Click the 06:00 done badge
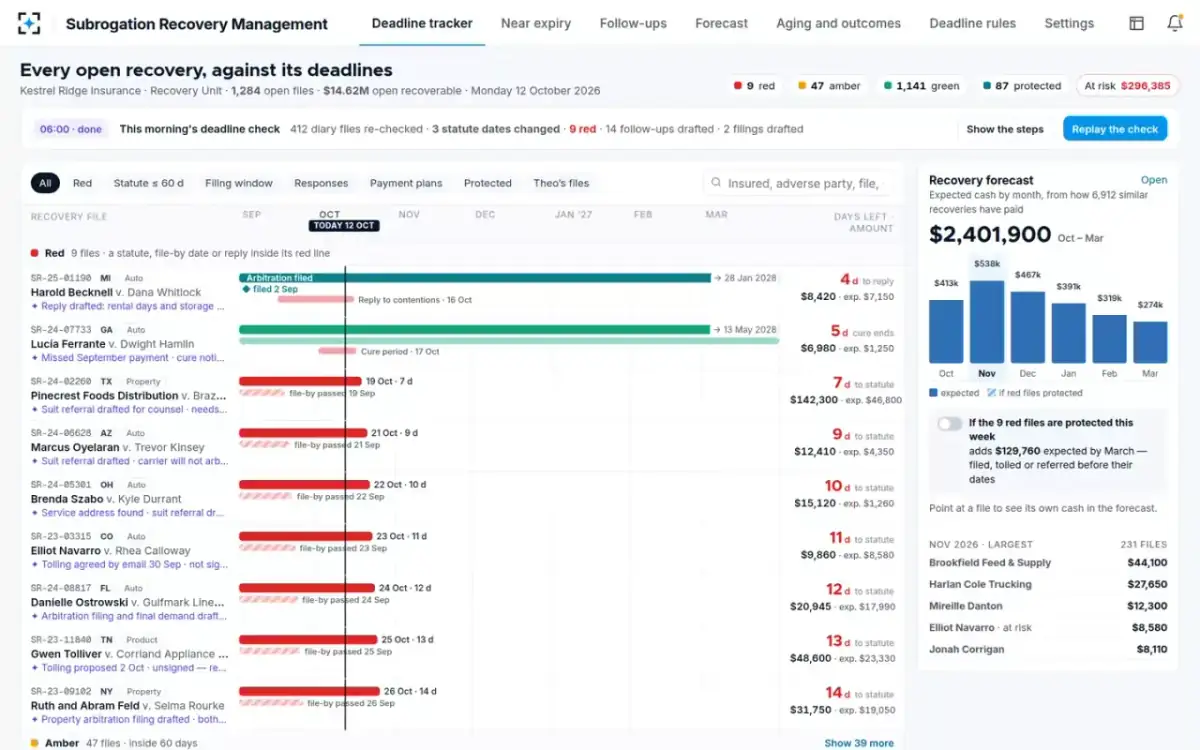This screenshot has width=1200, height=750. (70, 129)
